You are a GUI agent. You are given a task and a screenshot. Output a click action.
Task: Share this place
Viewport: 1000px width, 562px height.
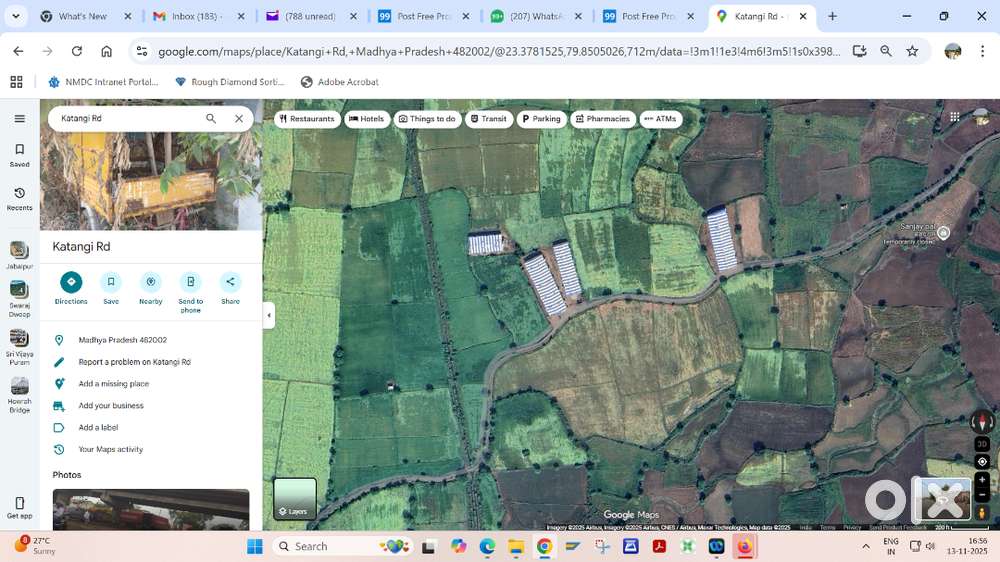coord(230,282)
